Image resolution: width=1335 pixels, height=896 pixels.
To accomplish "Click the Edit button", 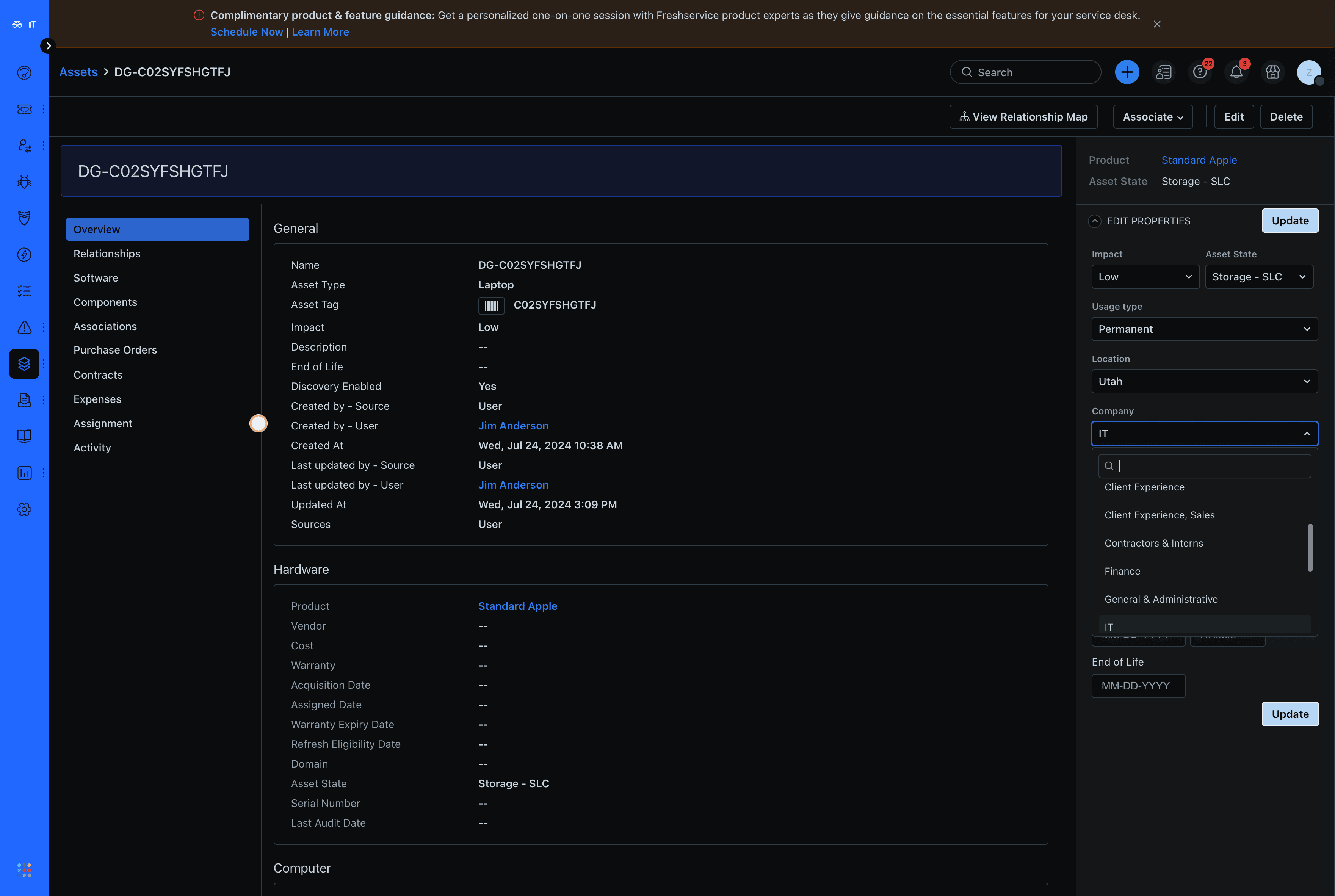I will click(x=1234, y=117).
